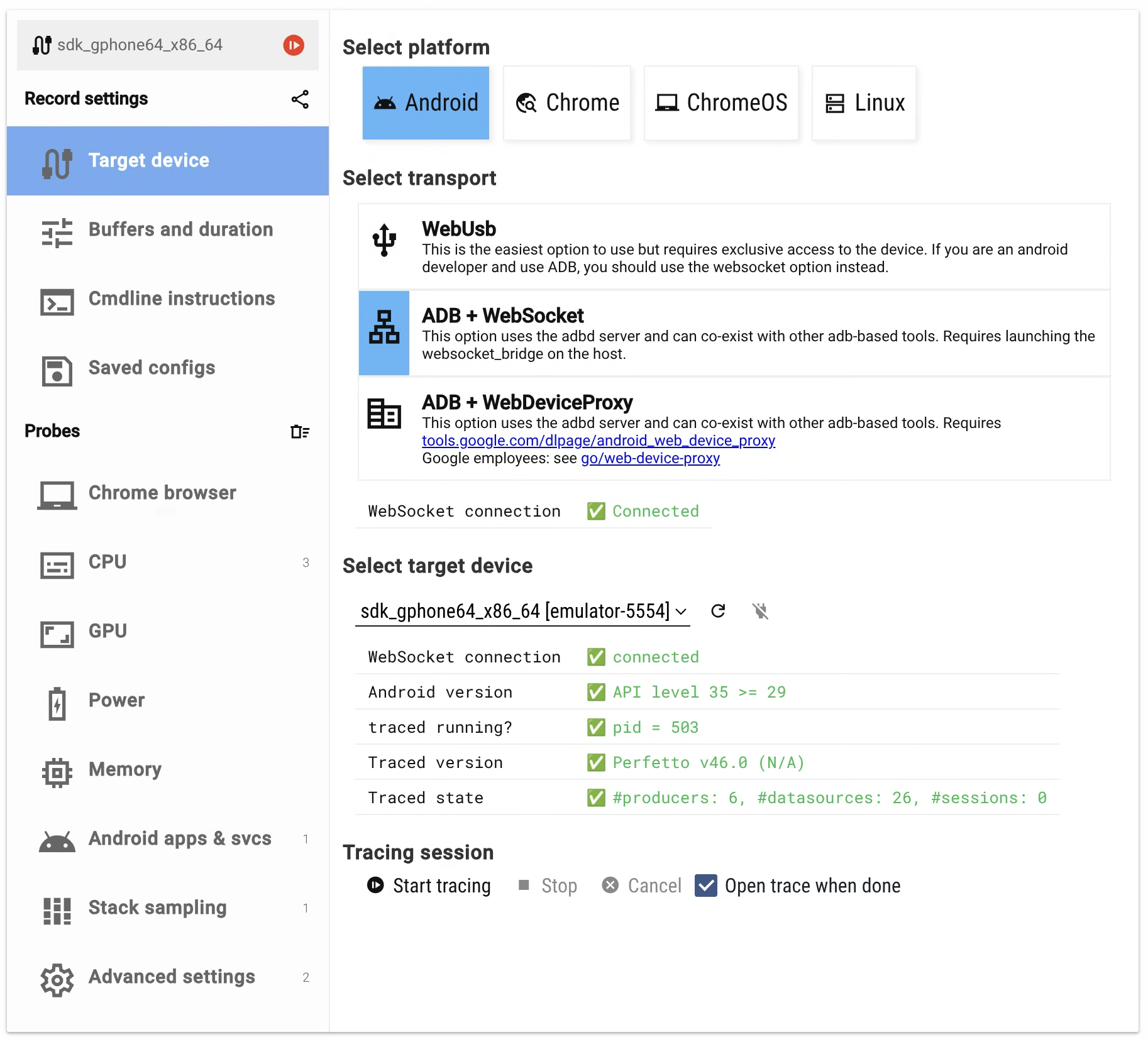Click the share icon beside Record settings
Viewport: 1148px width, 1042px height.
[300, 99]
